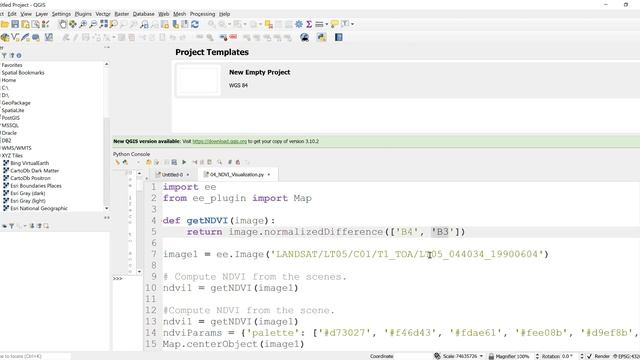The image size is (640, 360).
Task: Open Statistical Summary sigma icon
Action: coord(309,24)
